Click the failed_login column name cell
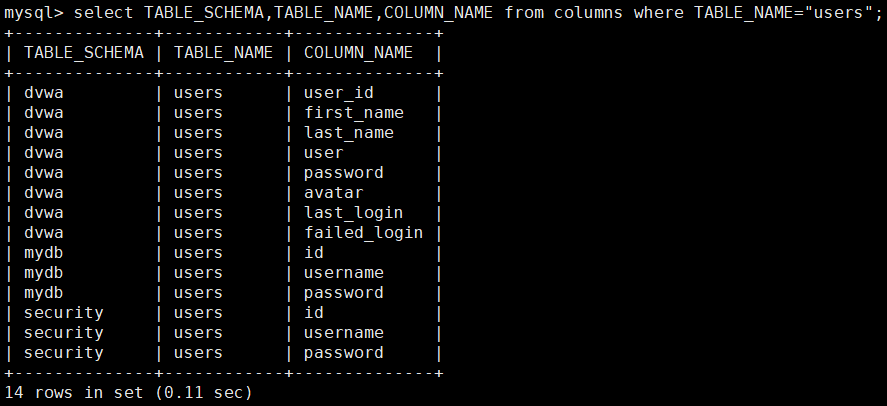The image size is (887, 406). (x=363, y=233)
